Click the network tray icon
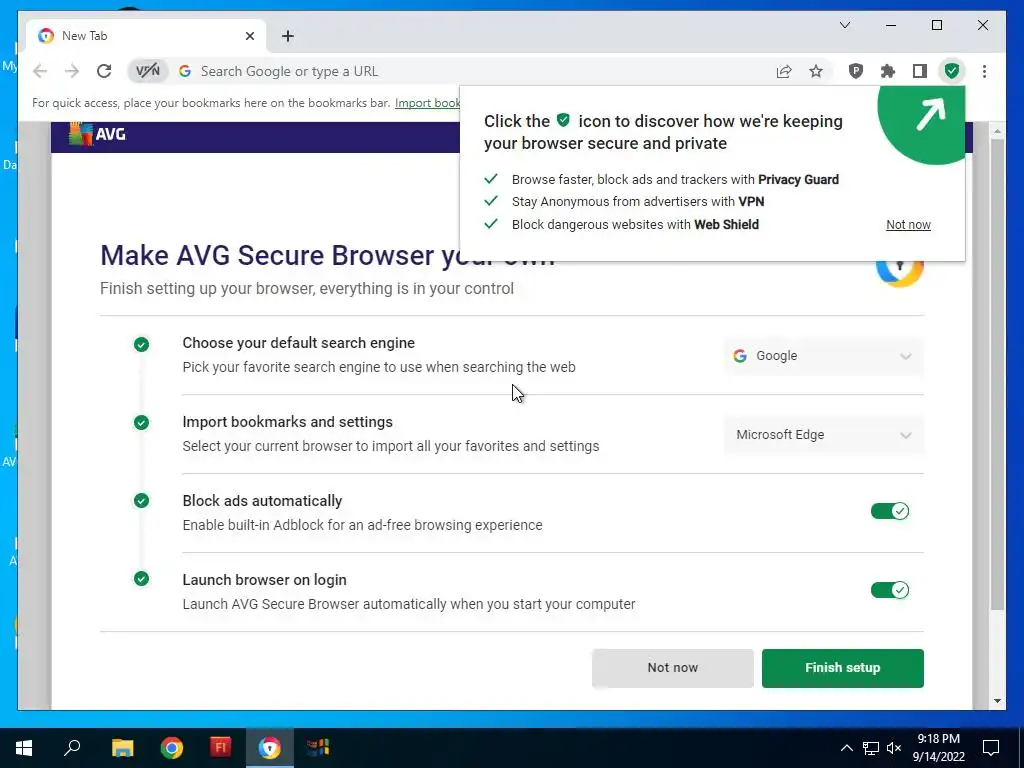 tap(871, 748)
